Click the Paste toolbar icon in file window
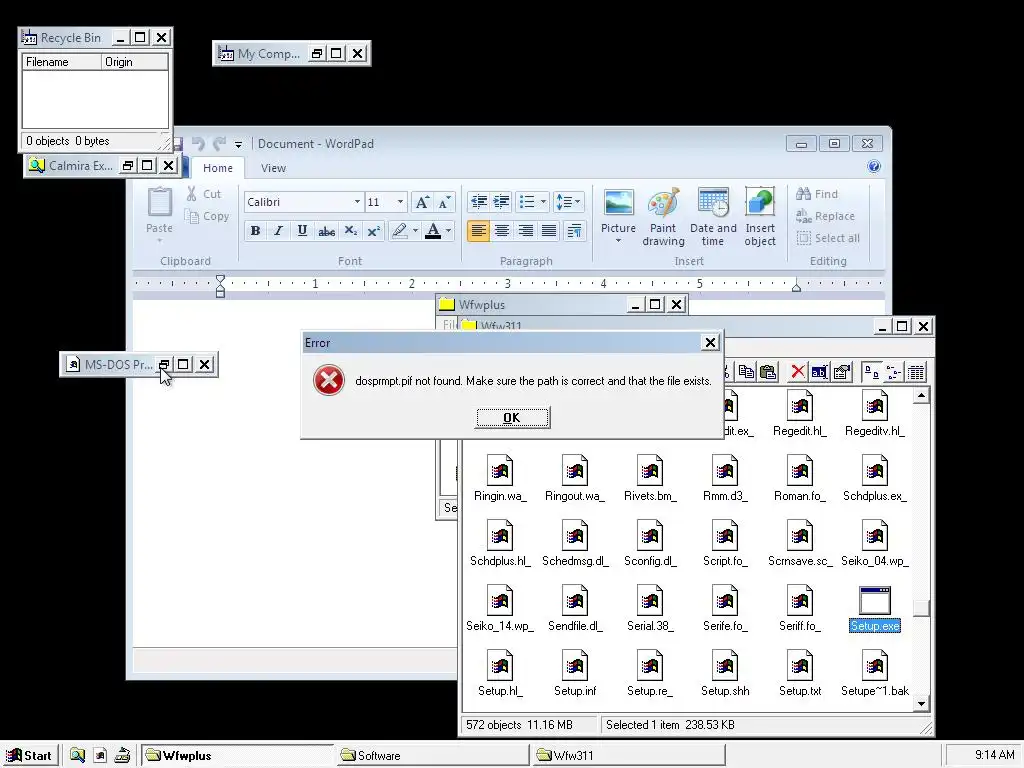The image size is (1024, 768). tap(768, 372)
